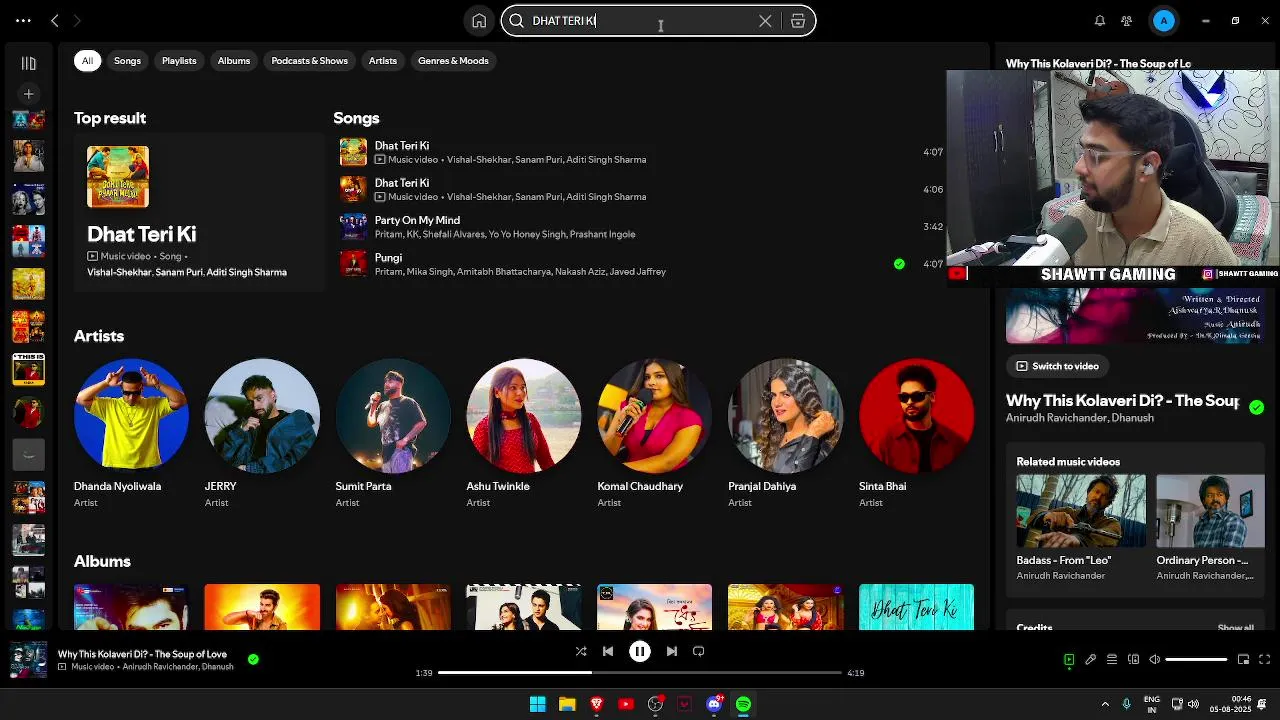
Task: Open Ordinary Person related video
Action: pyautogui.click(x=1210, y=527)
